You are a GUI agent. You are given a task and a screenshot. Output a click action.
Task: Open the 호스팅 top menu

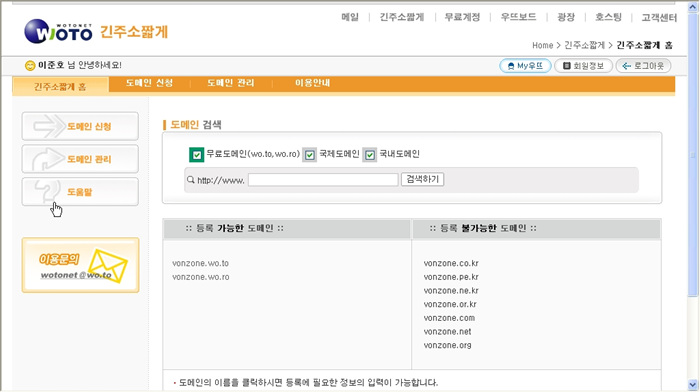[608, 17]
